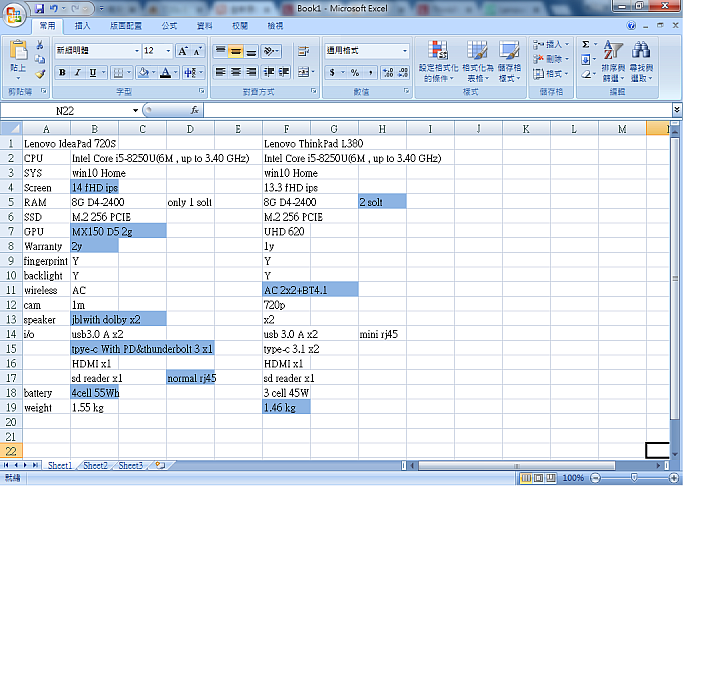Open the Excel Help question mark

pyautogui.click(x=631, y=26)
